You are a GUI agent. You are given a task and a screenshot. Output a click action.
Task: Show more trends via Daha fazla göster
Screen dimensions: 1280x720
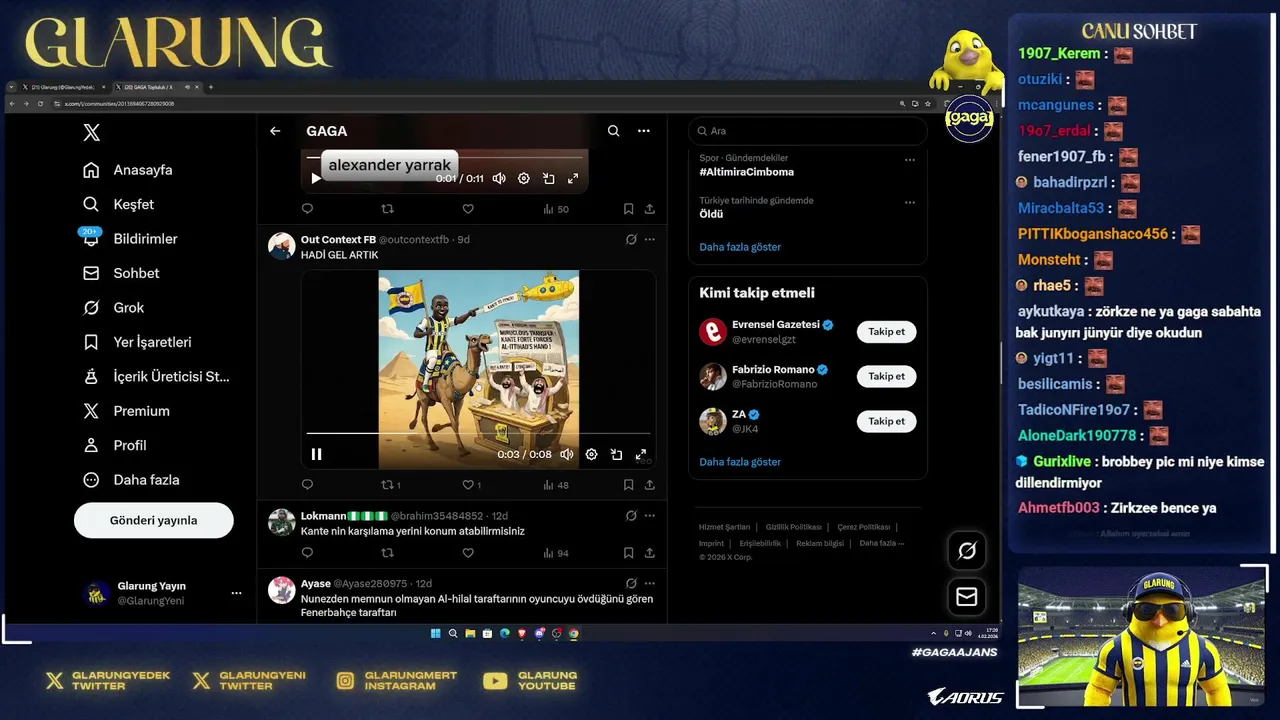point(740,247)
